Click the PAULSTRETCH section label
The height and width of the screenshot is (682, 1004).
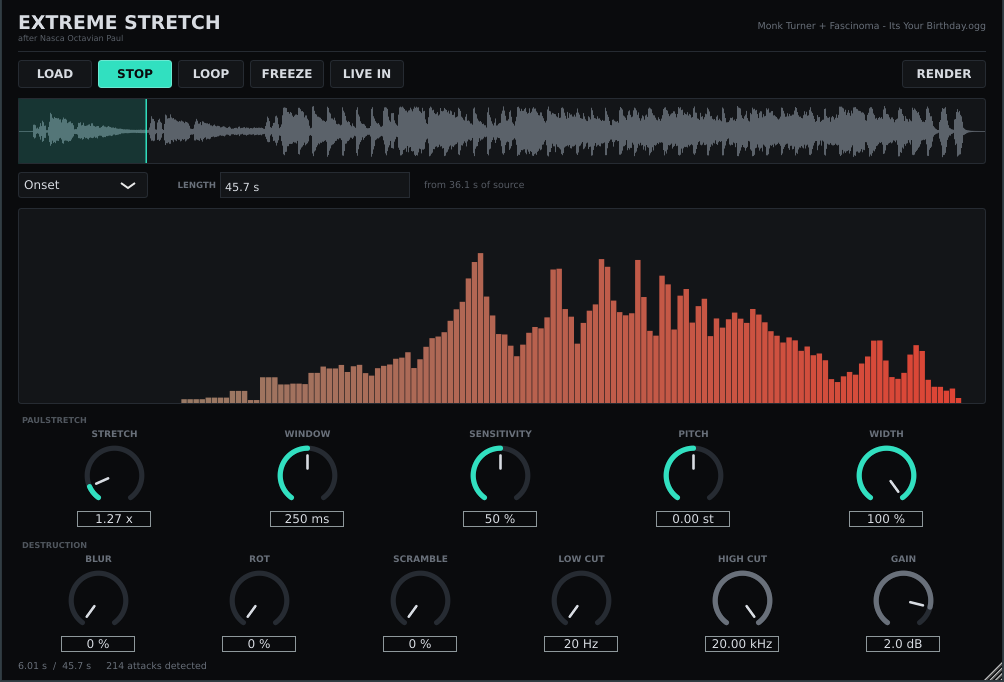point(54,420)
